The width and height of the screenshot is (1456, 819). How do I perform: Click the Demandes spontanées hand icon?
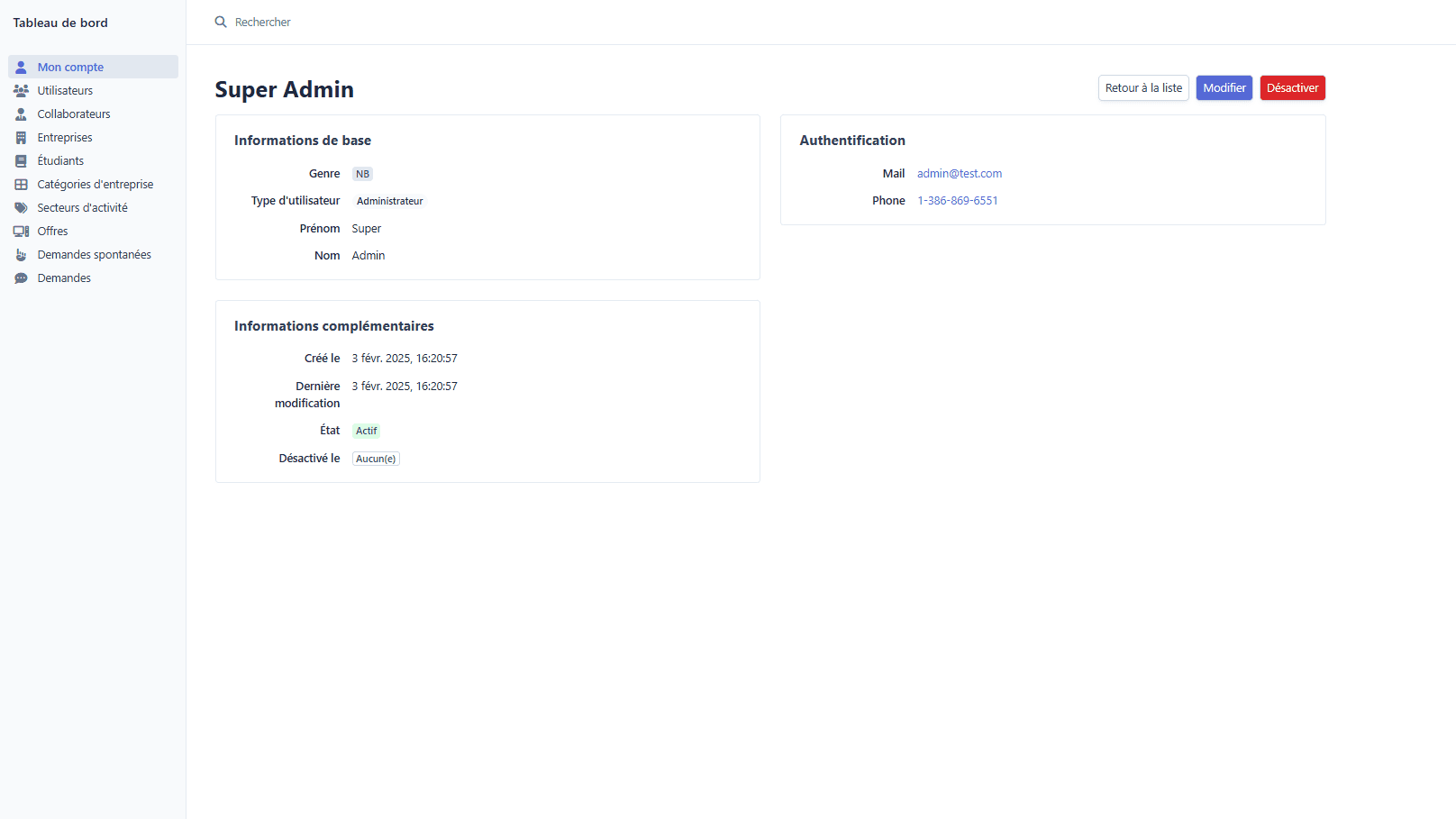pos(21,254)
